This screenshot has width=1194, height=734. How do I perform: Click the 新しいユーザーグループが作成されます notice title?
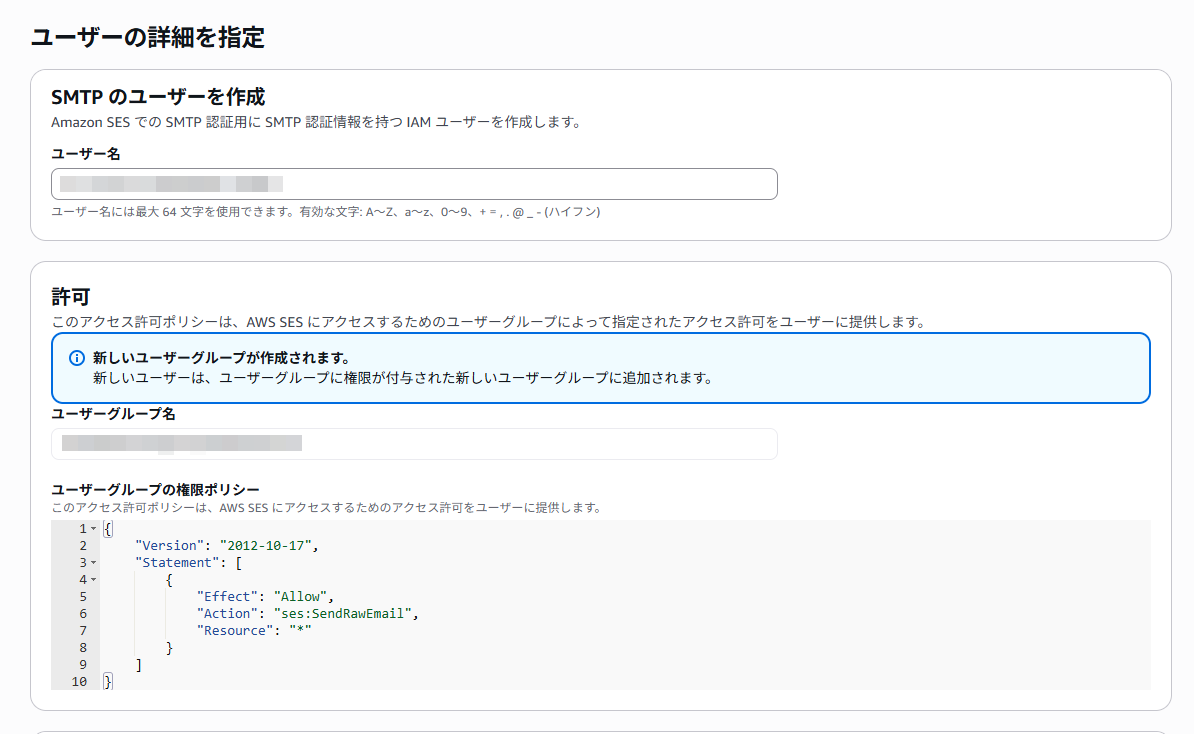tap(220, 358)
